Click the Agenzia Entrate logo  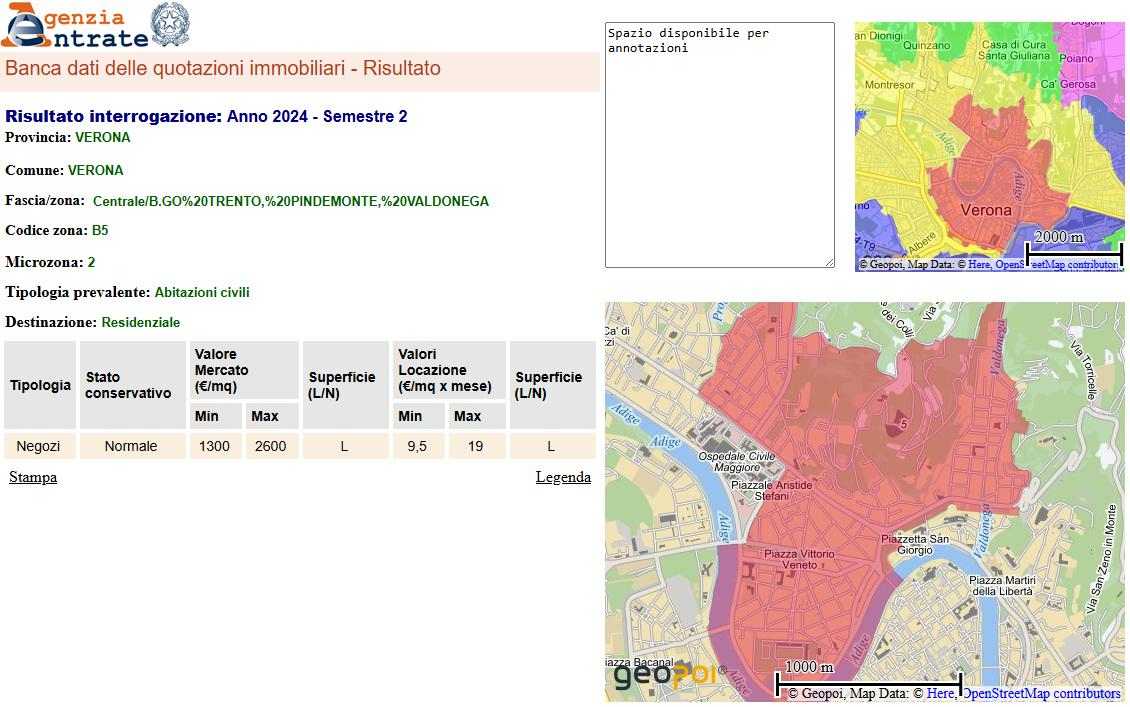coord(74,27)
